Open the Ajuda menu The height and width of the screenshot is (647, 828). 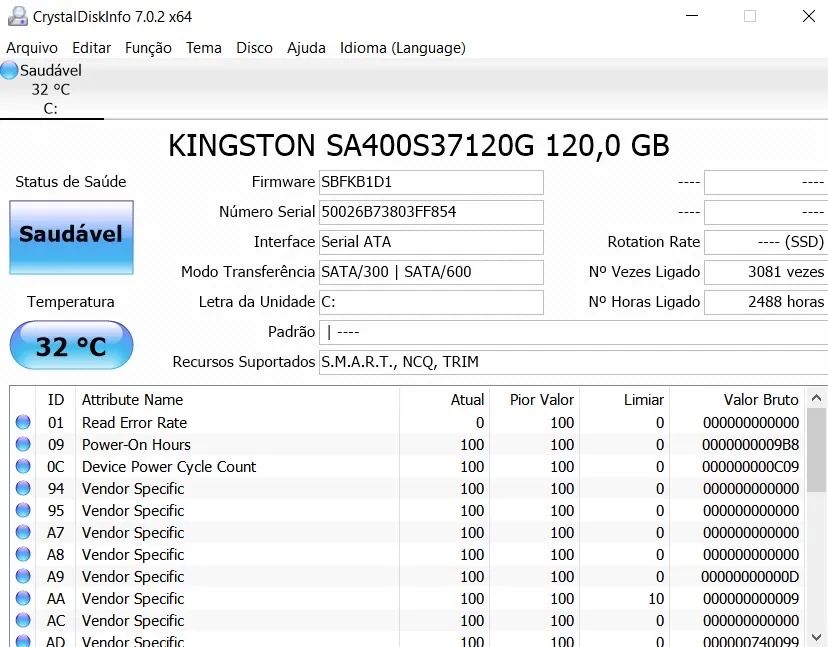coord(306,48)
